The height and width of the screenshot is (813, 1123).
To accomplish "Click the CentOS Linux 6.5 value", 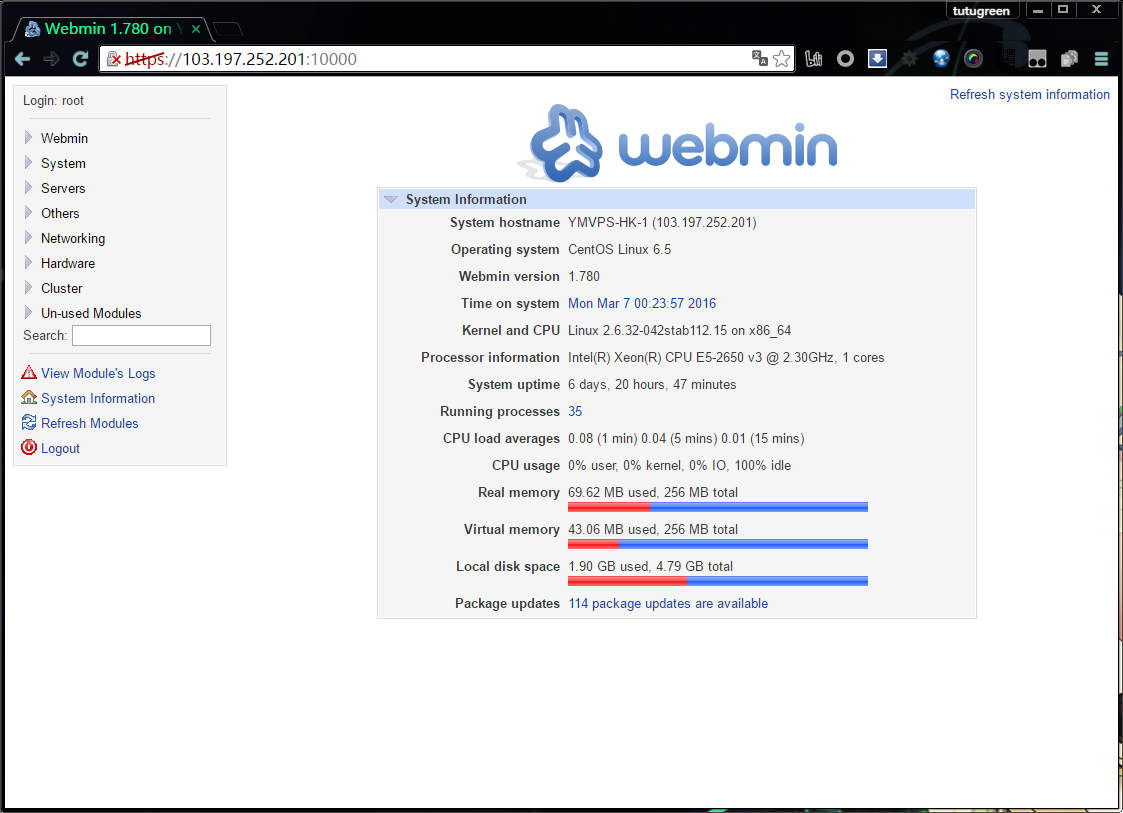I will pos(620,250).
